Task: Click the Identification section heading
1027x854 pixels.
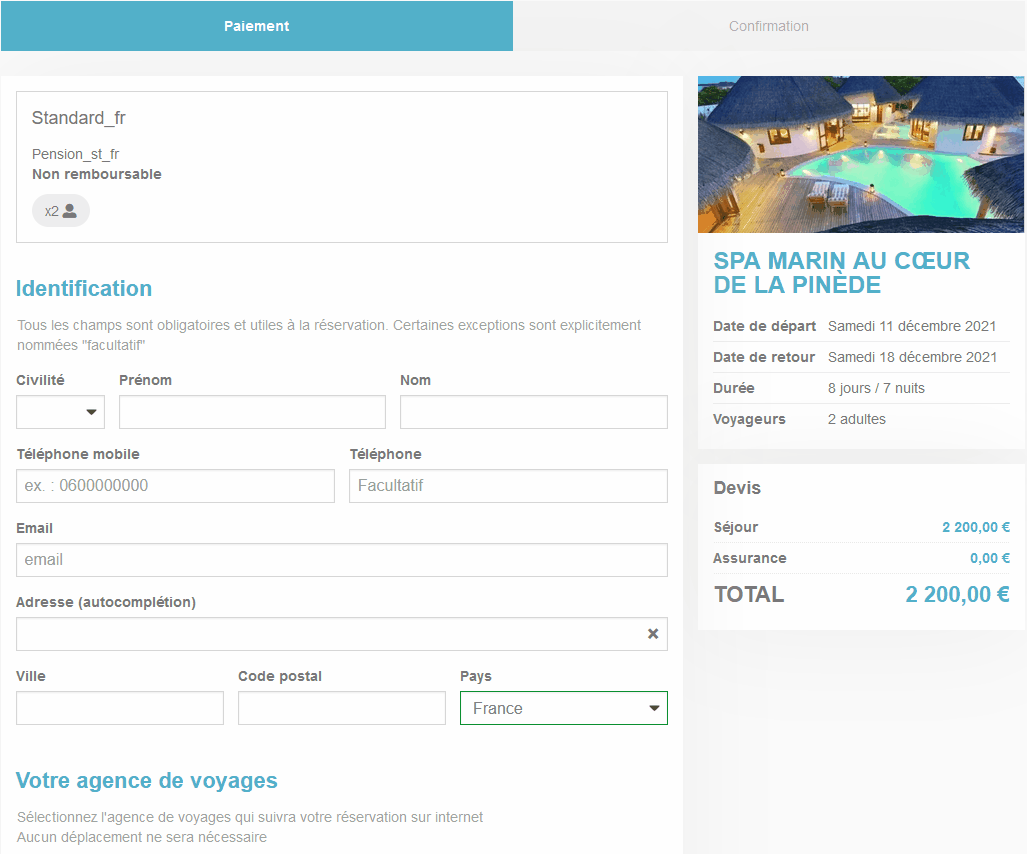Action: click(x=84, y=289)
